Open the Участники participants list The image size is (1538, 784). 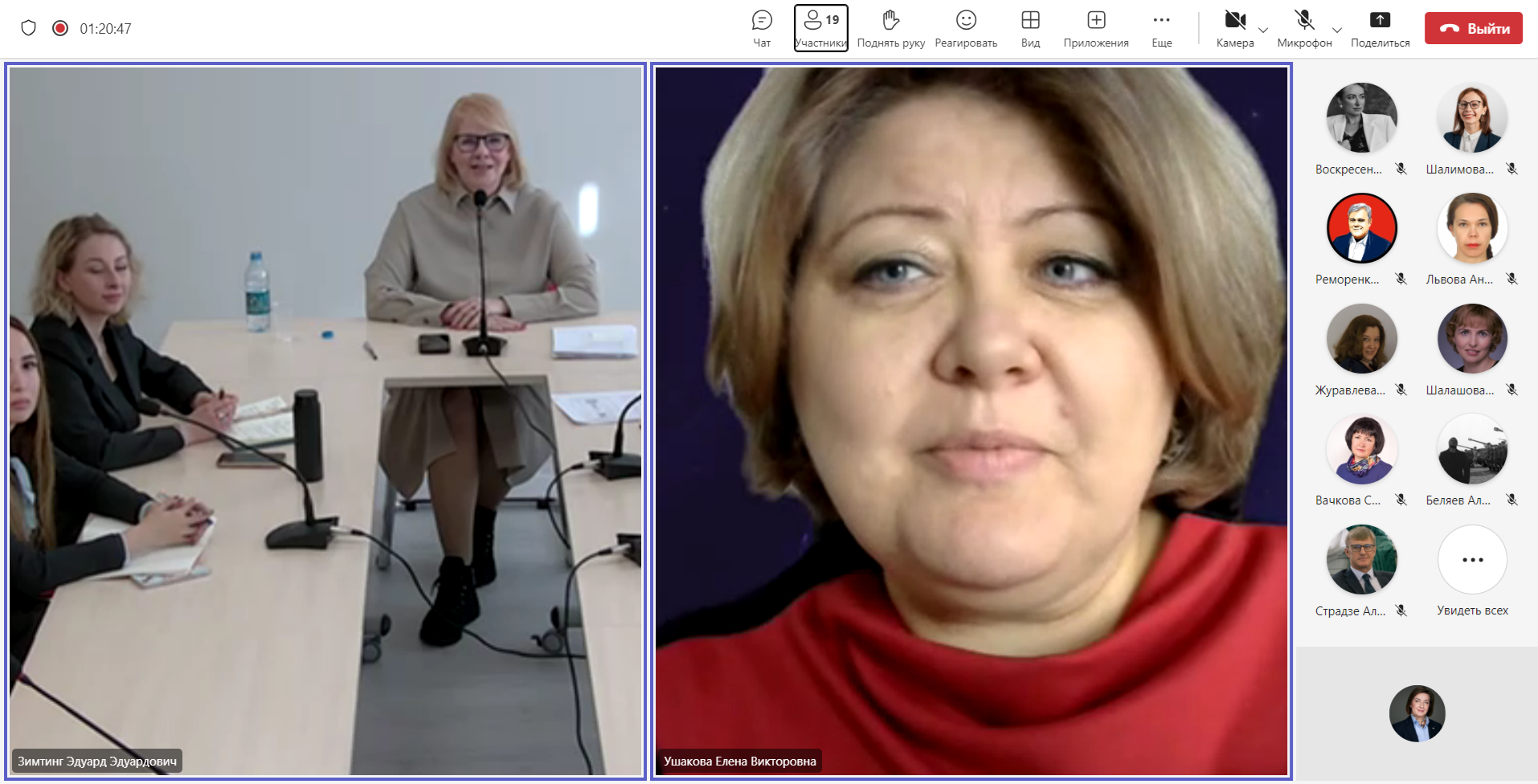click(820, 28)
